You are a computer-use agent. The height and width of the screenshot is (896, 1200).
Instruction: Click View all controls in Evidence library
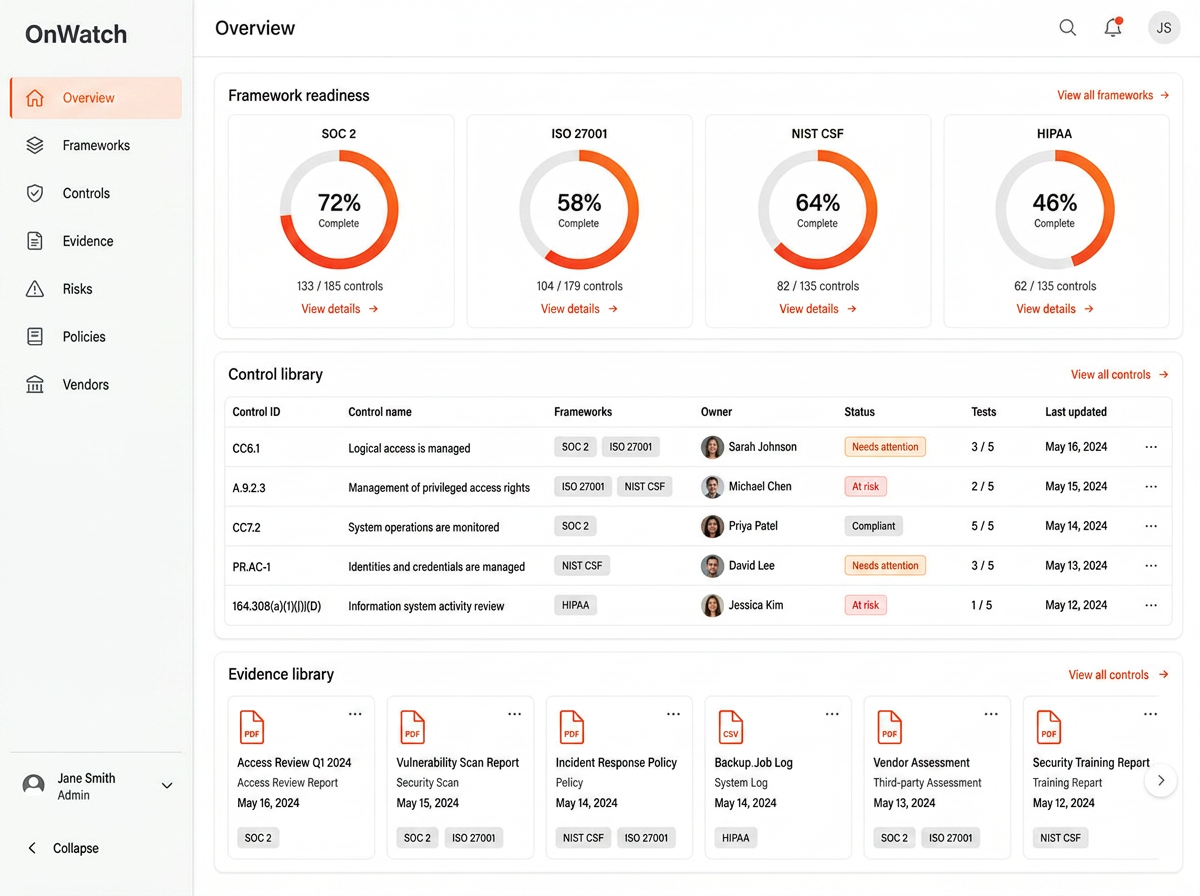[1118, 674]
